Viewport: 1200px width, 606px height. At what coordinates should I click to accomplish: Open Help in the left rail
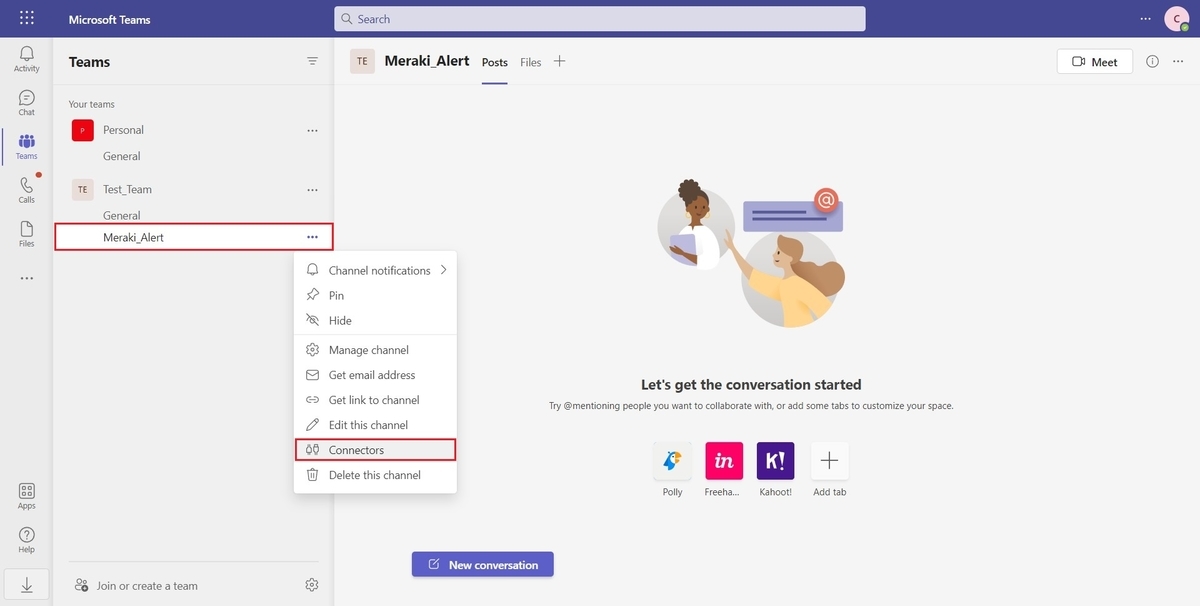coord(27,540)
